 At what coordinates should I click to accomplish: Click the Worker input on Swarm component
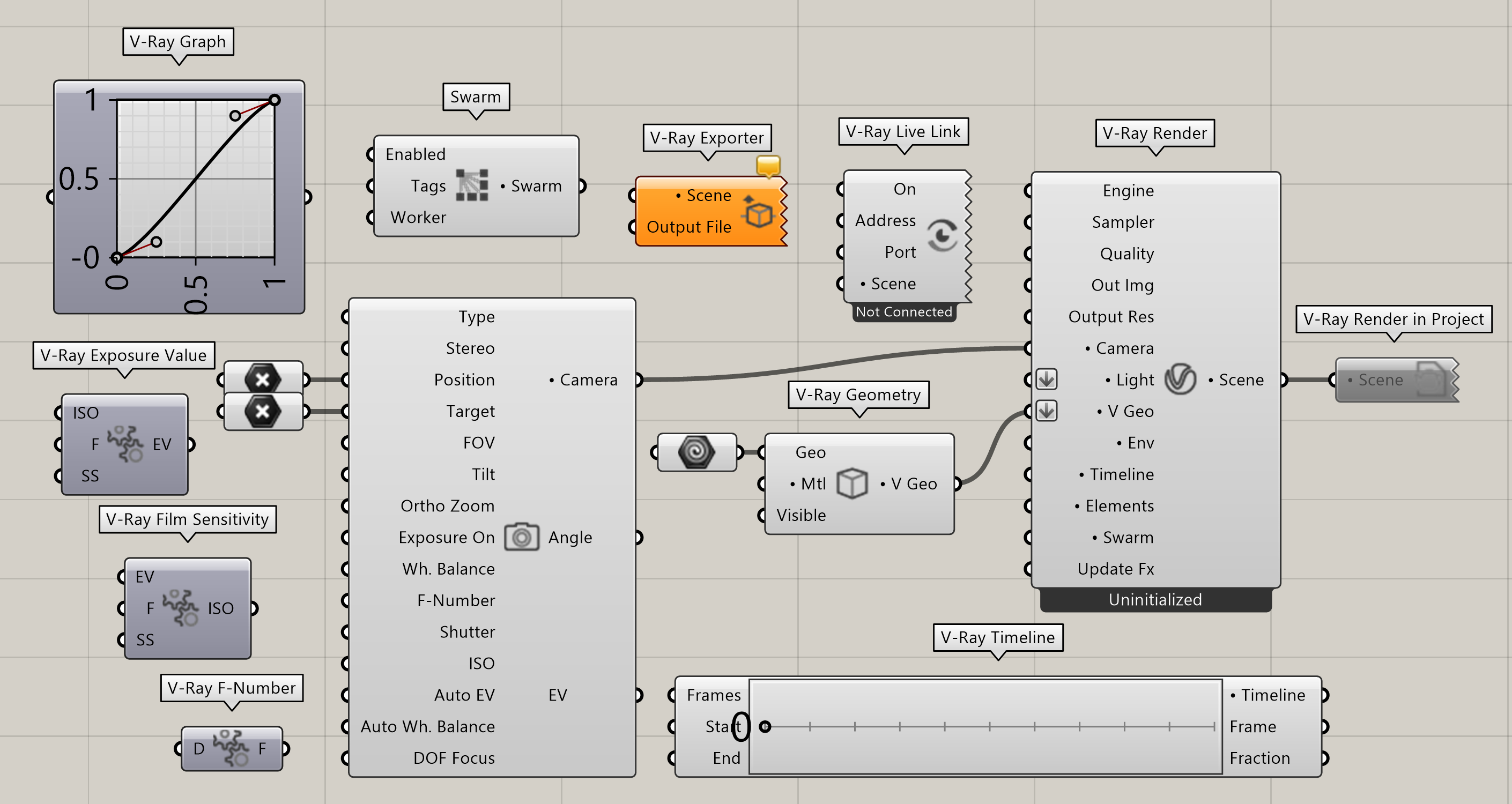coord(418,218)
